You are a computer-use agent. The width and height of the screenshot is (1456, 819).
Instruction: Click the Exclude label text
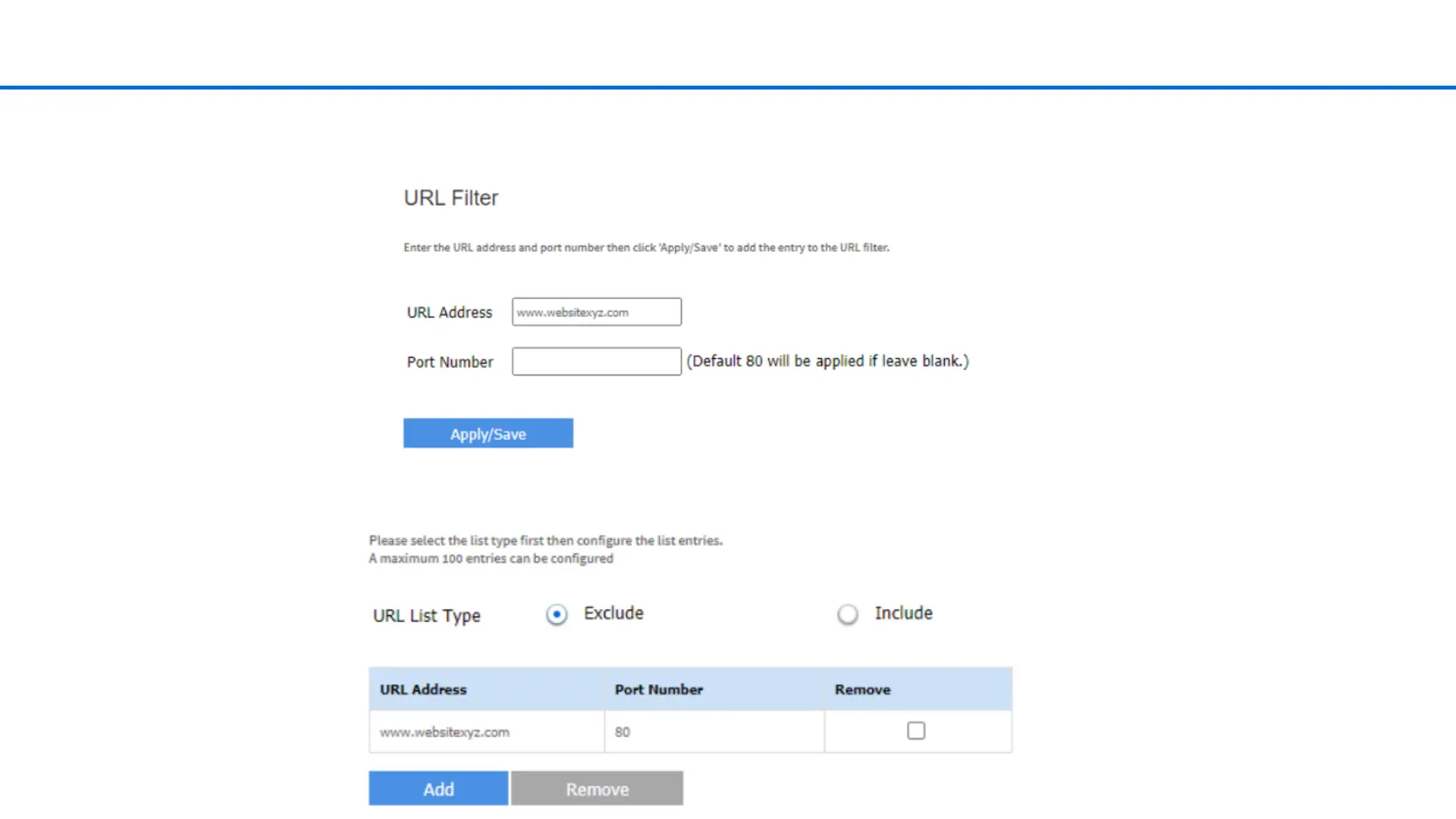tap(613, 613)
